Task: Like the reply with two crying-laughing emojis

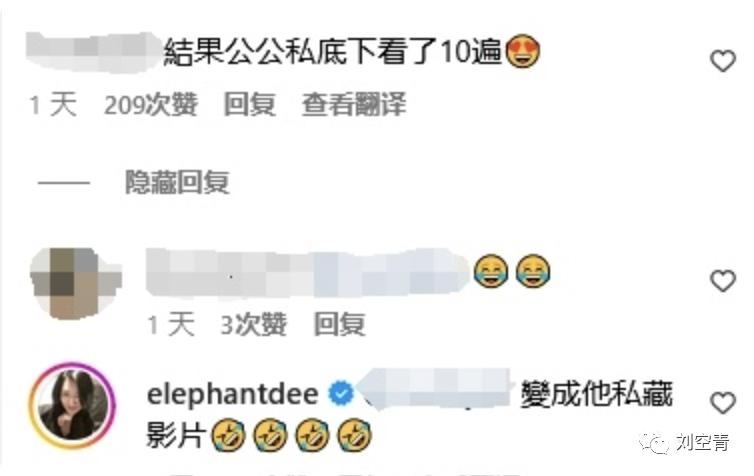Action: point(723,281)
